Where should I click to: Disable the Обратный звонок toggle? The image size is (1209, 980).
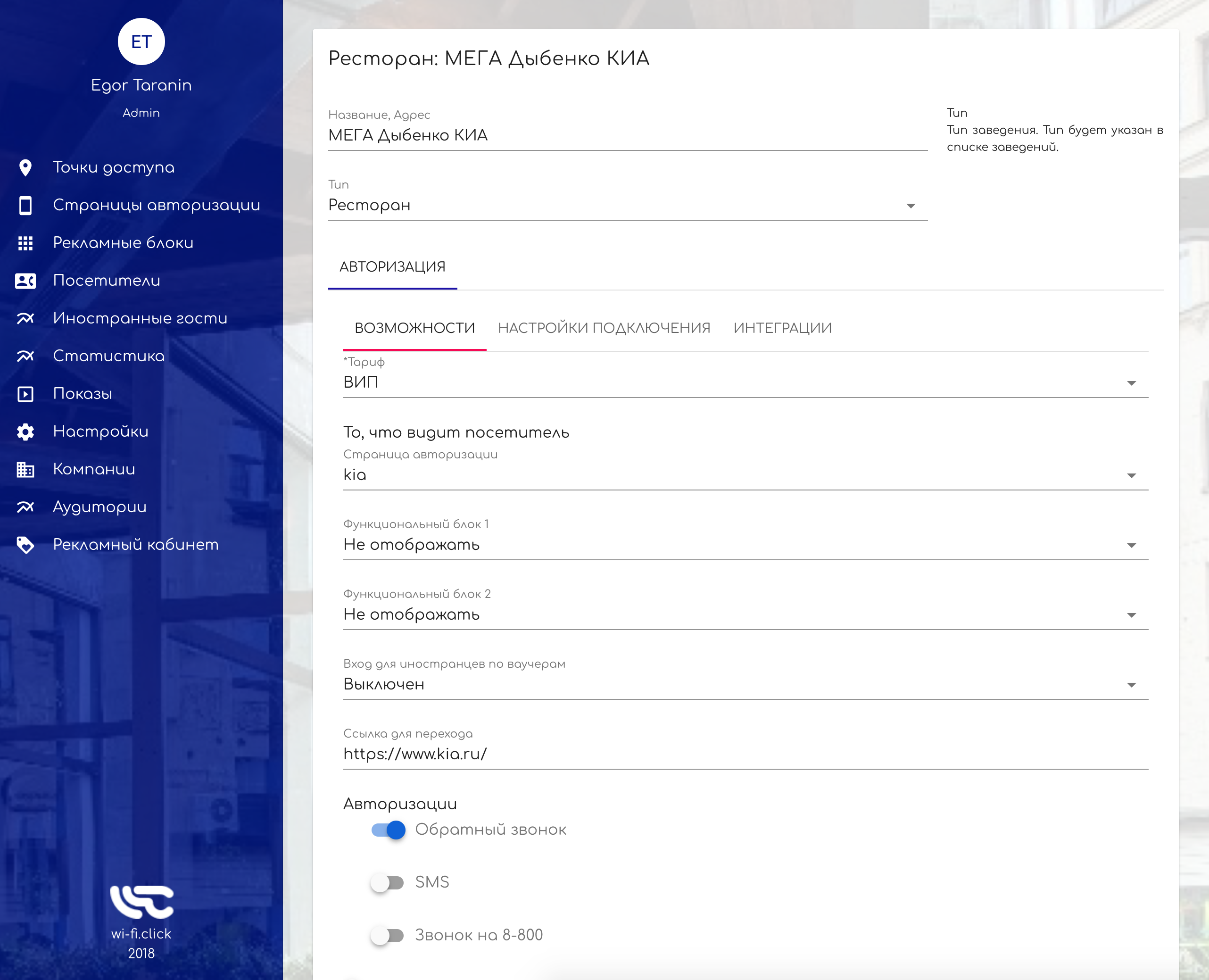click(389, 830)
